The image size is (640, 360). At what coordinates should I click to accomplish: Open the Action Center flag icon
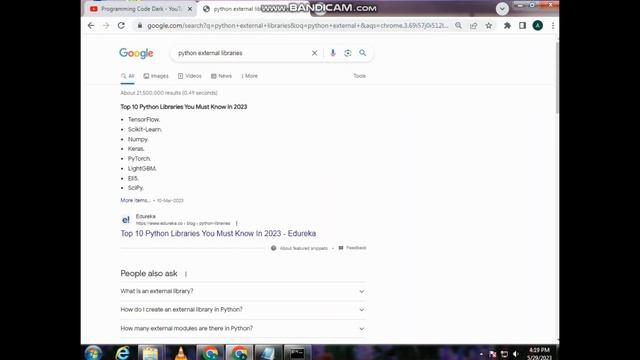pyautogui.click(x=493, y=354)
